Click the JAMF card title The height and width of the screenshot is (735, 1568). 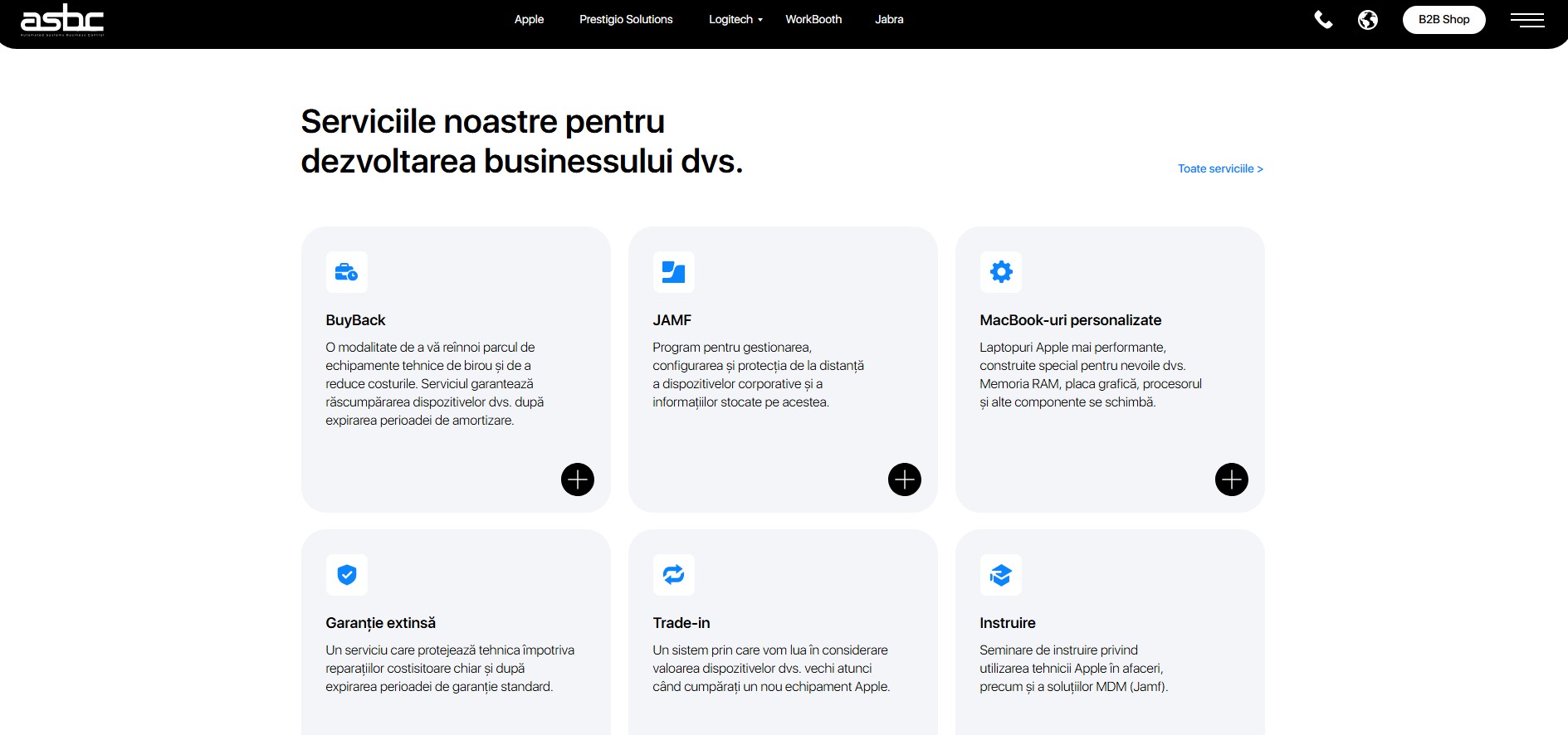[x=672, y=320]
